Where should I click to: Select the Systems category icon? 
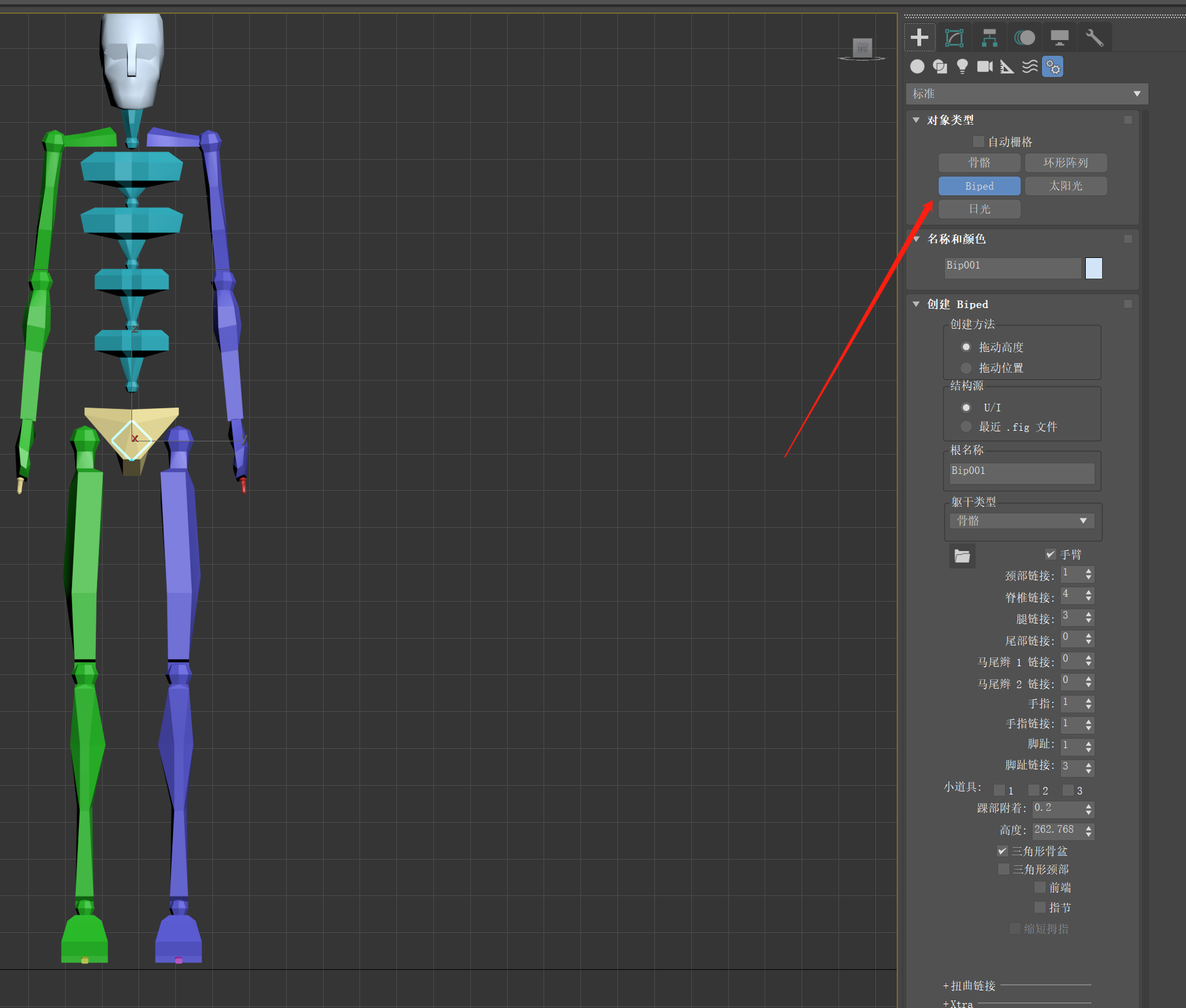point(1053,66)
